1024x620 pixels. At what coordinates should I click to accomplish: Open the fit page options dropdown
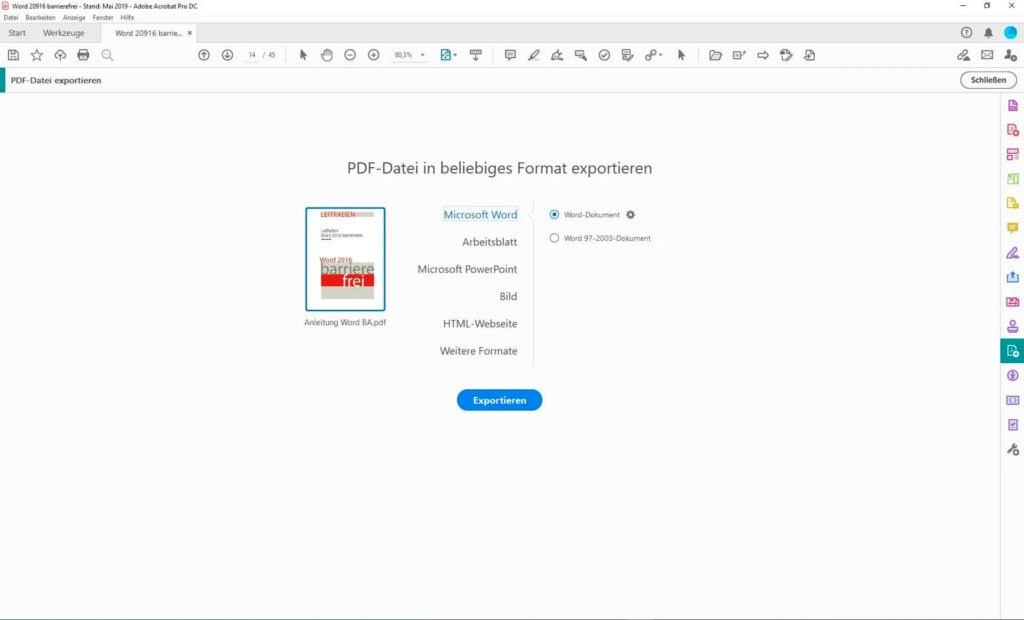pyautogui.click(x=449, y=56)
